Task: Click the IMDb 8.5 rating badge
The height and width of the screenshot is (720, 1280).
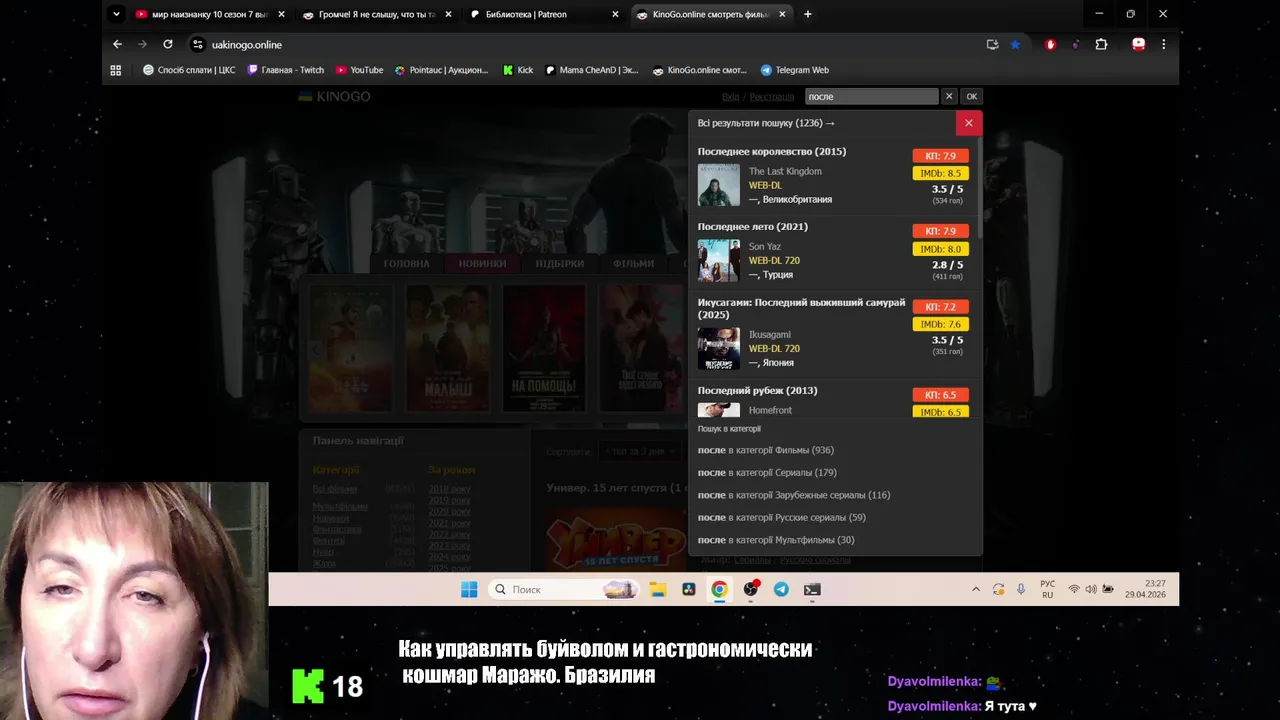Action: click(x=940, y=173)
